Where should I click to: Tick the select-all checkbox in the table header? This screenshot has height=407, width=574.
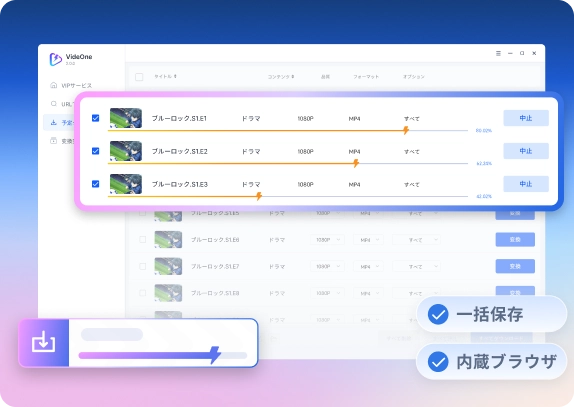(x=139, y=77)
